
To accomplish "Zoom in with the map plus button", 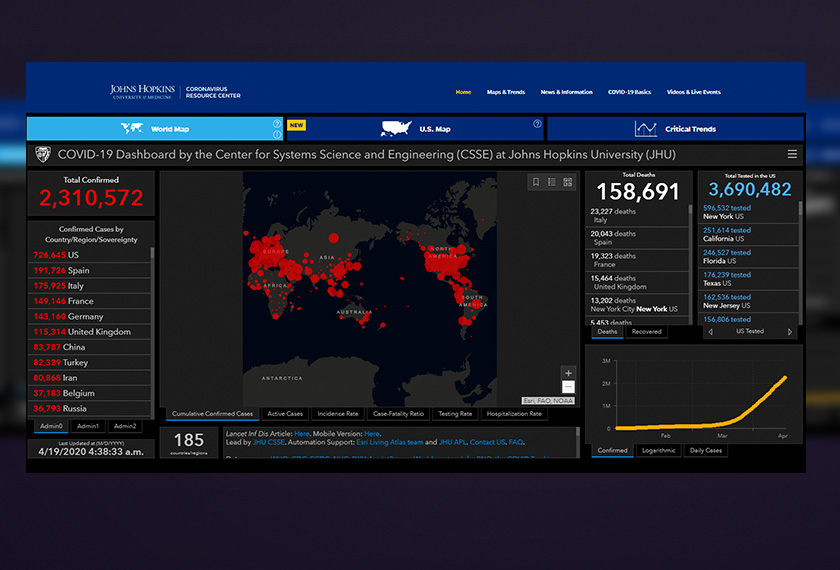I will (x=568, y=373).
